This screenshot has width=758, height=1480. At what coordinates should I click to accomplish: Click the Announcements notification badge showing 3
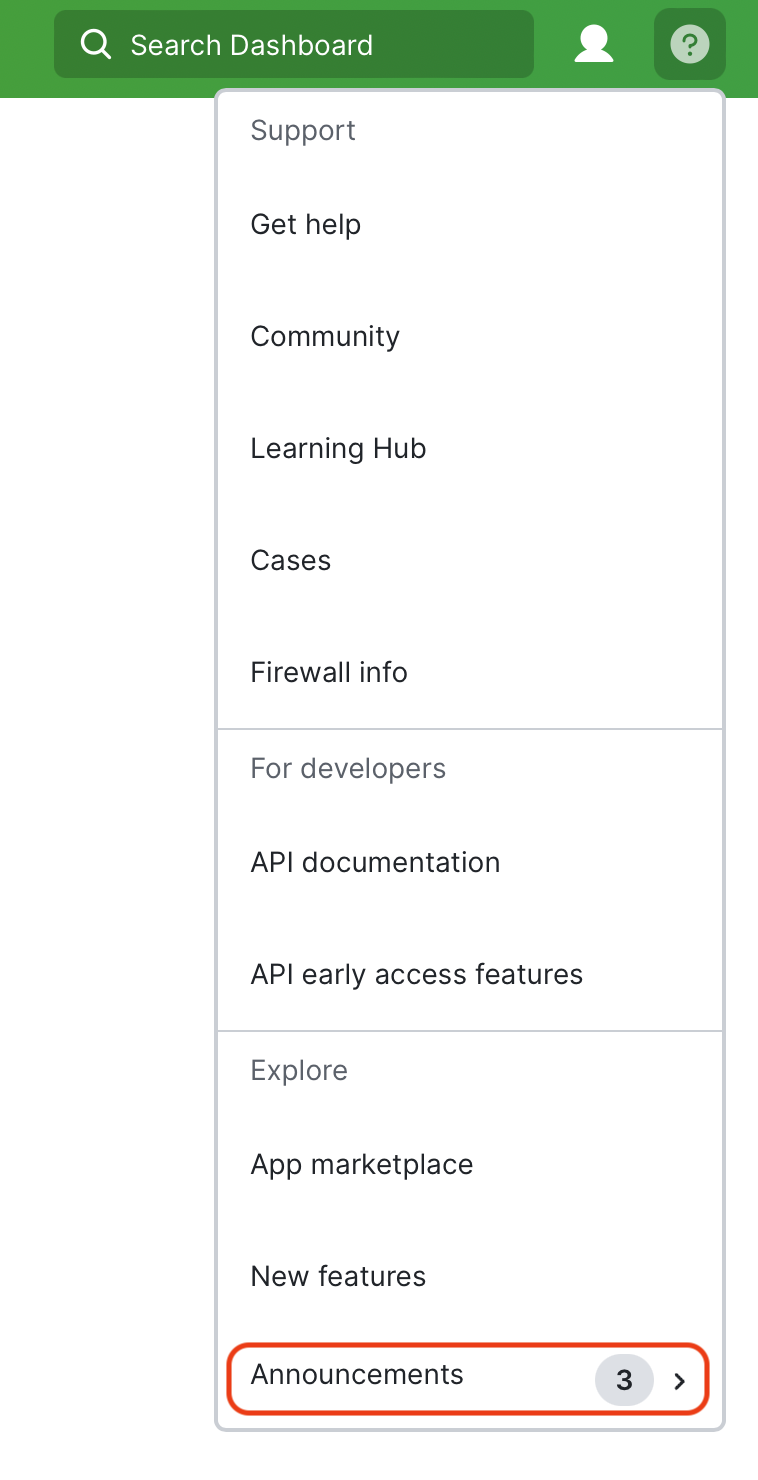pyautogui.click(x=624, y=1380)
